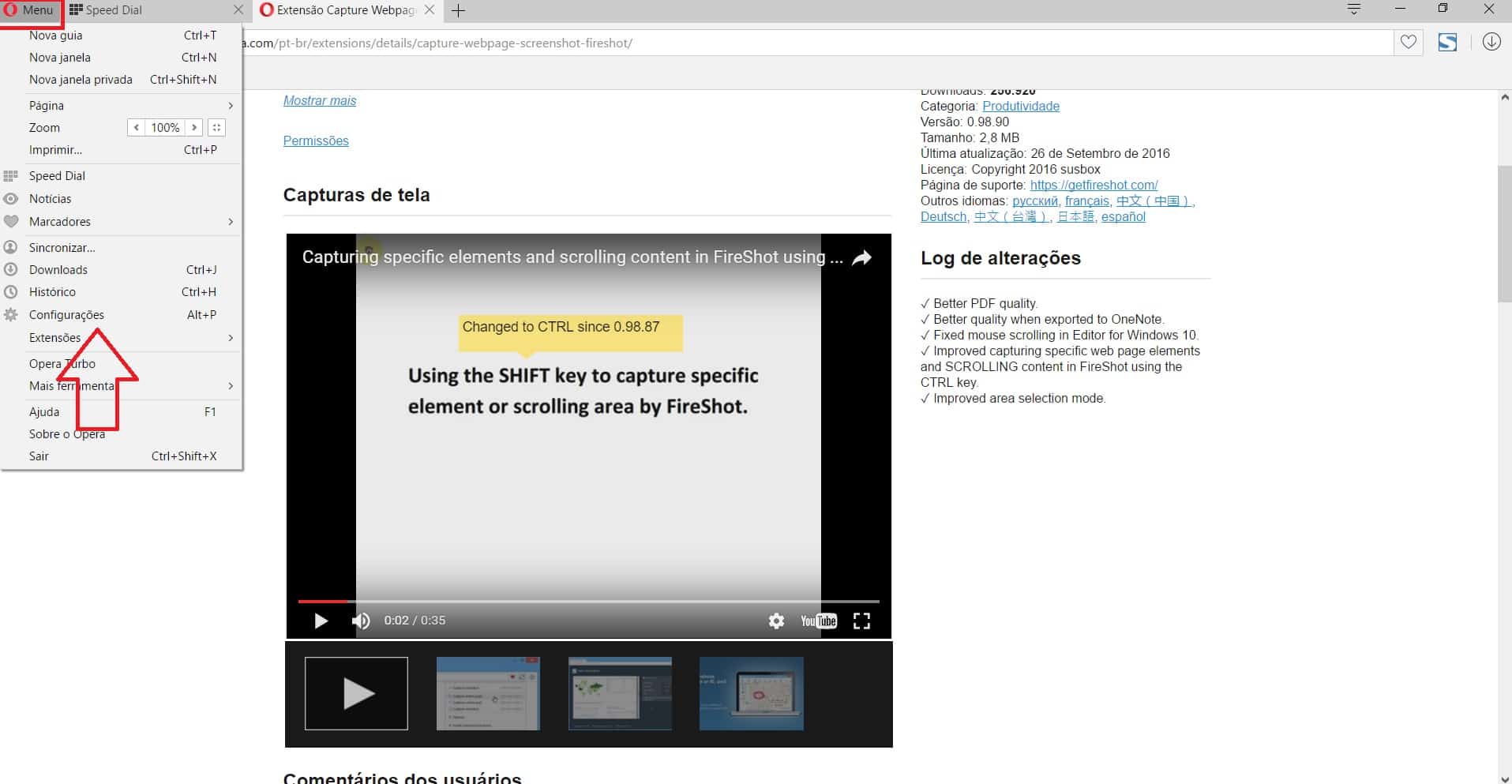Viewport: 1512px width, 784px height.
Task: Seek on the video progress bar
Action: (x=588, y=602)
